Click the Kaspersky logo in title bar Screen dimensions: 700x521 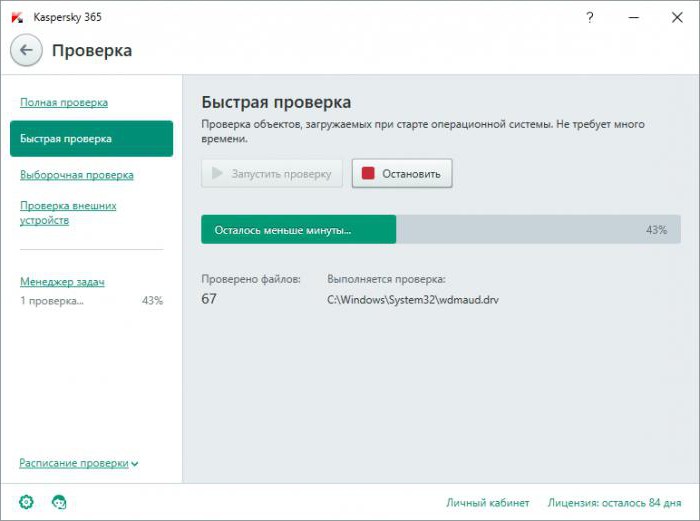coord(17,17)
